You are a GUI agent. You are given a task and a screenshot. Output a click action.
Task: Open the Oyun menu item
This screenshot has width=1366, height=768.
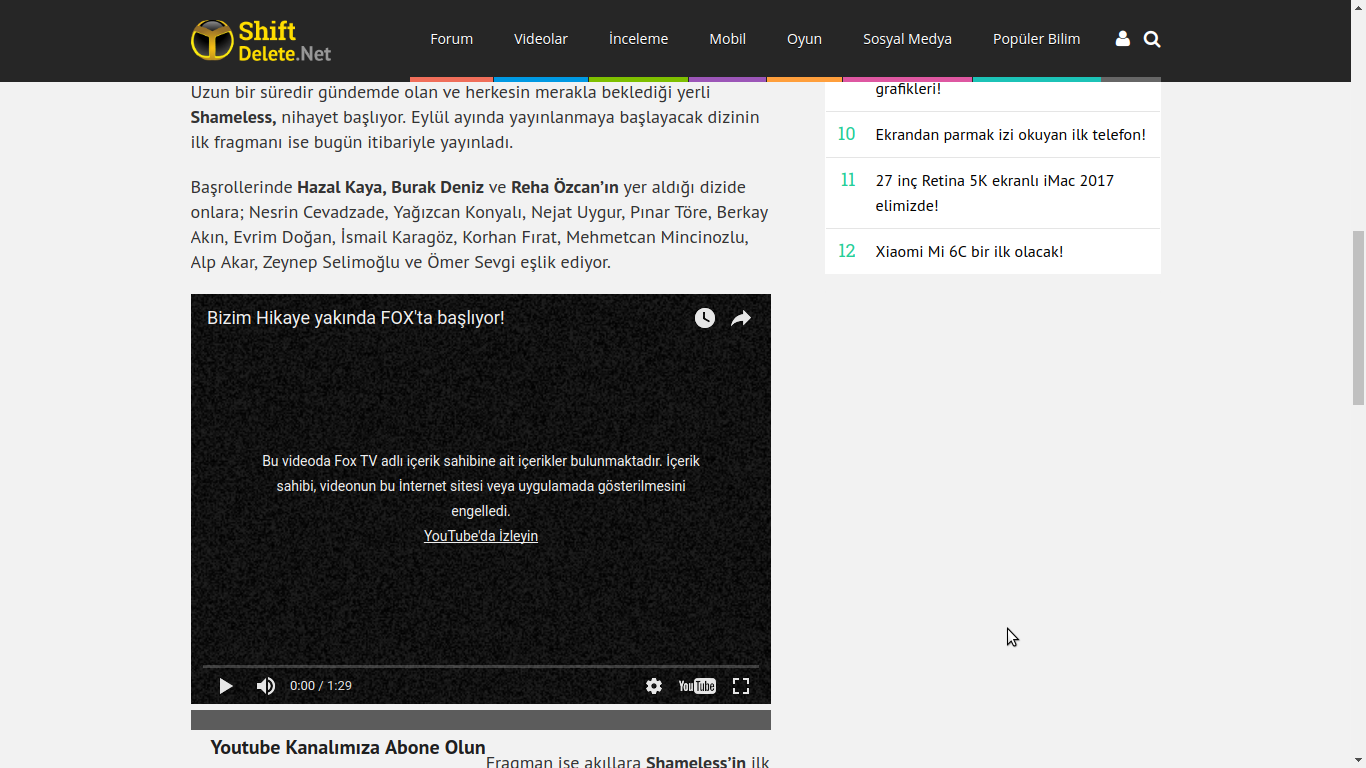(804, 39)
